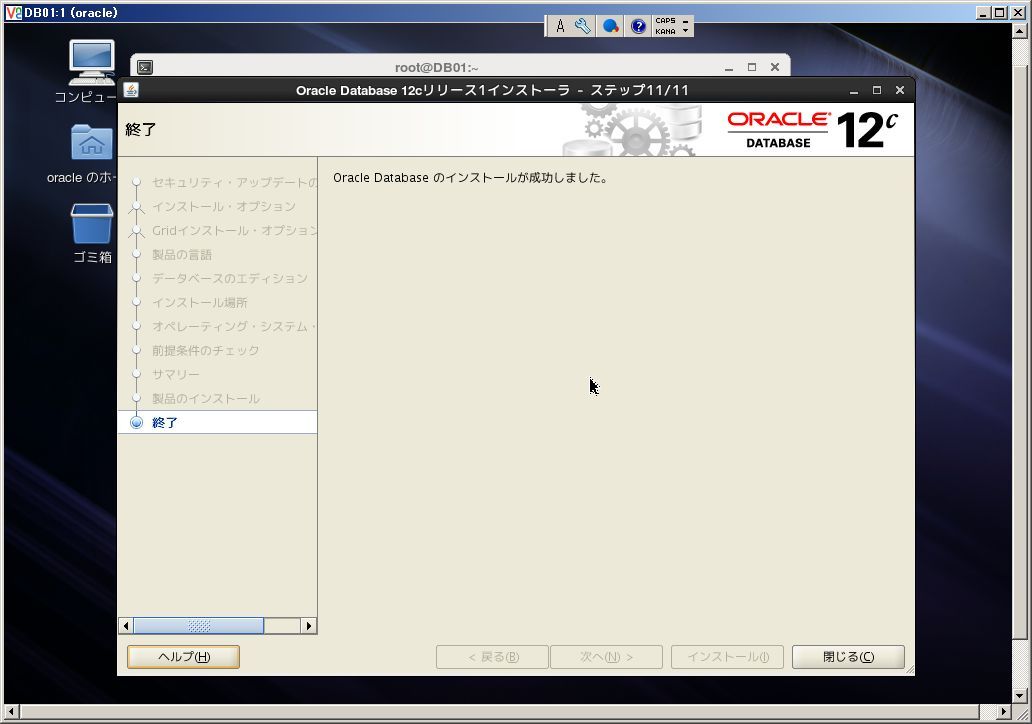Viewport: 1032px width, 724px height.
Task: Maximize the DB01:1 VNC viewer window
Action: 1000,13
